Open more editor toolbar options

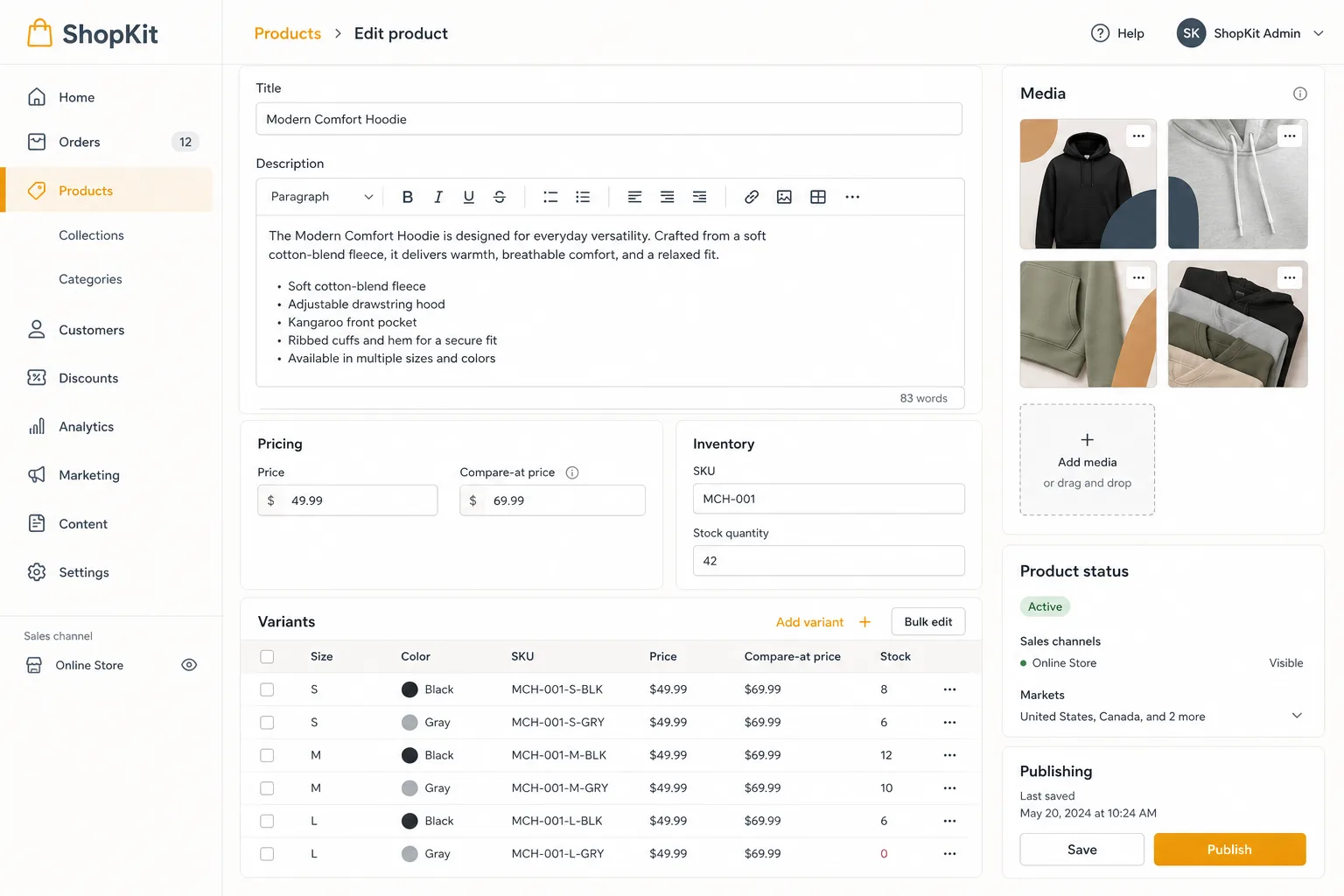click(x=852, y=197)
